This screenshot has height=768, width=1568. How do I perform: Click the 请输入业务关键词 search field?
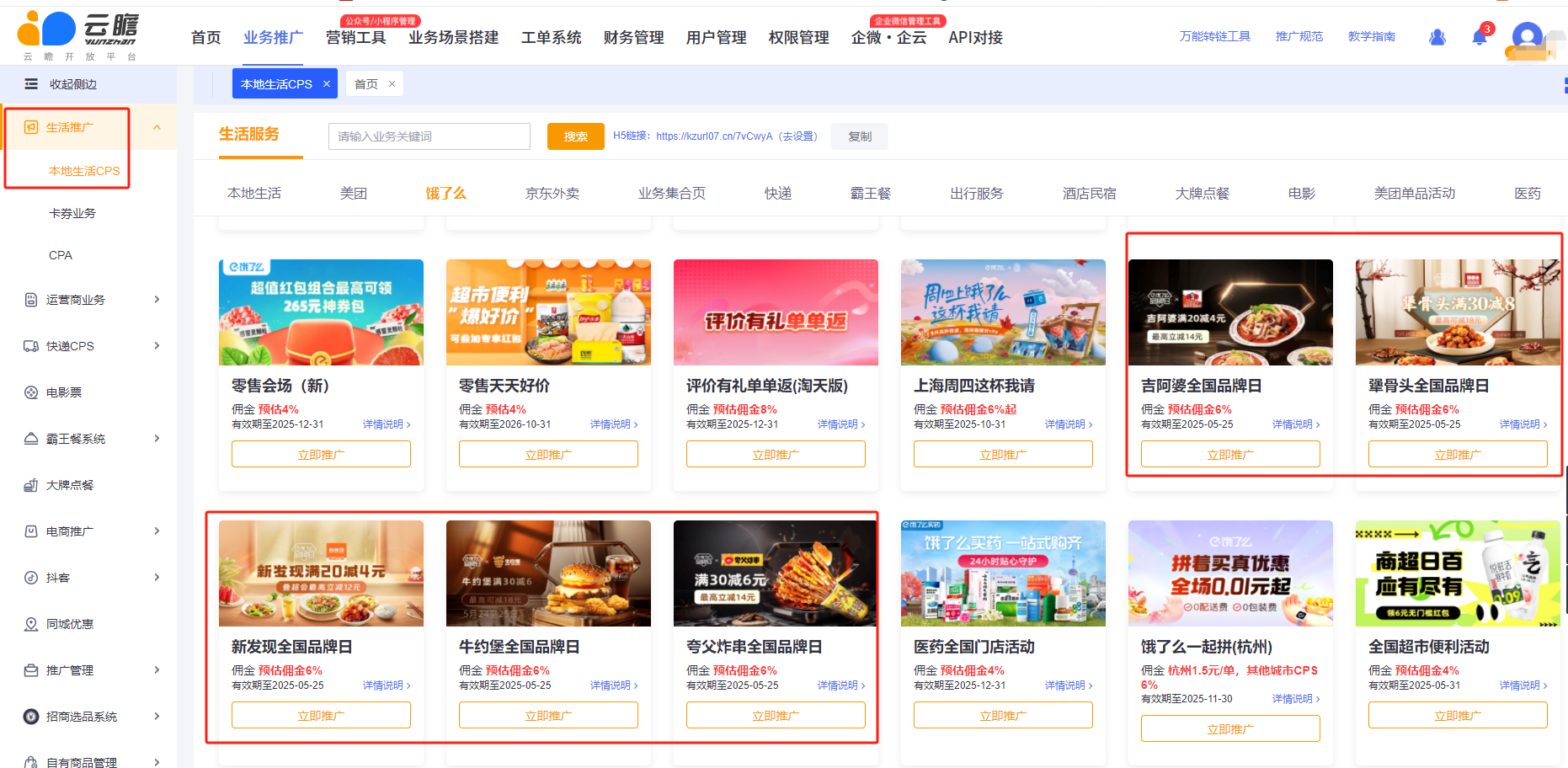429,136
